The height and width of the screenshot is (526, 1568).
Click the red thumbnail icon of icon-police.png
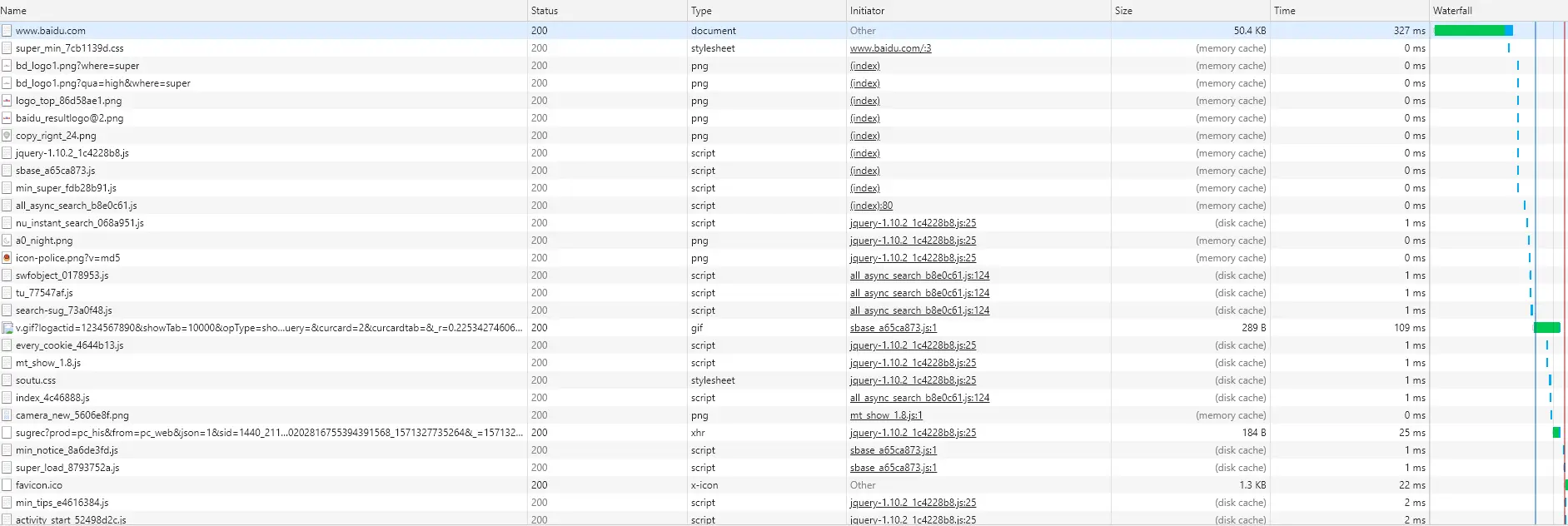point(7,258)
